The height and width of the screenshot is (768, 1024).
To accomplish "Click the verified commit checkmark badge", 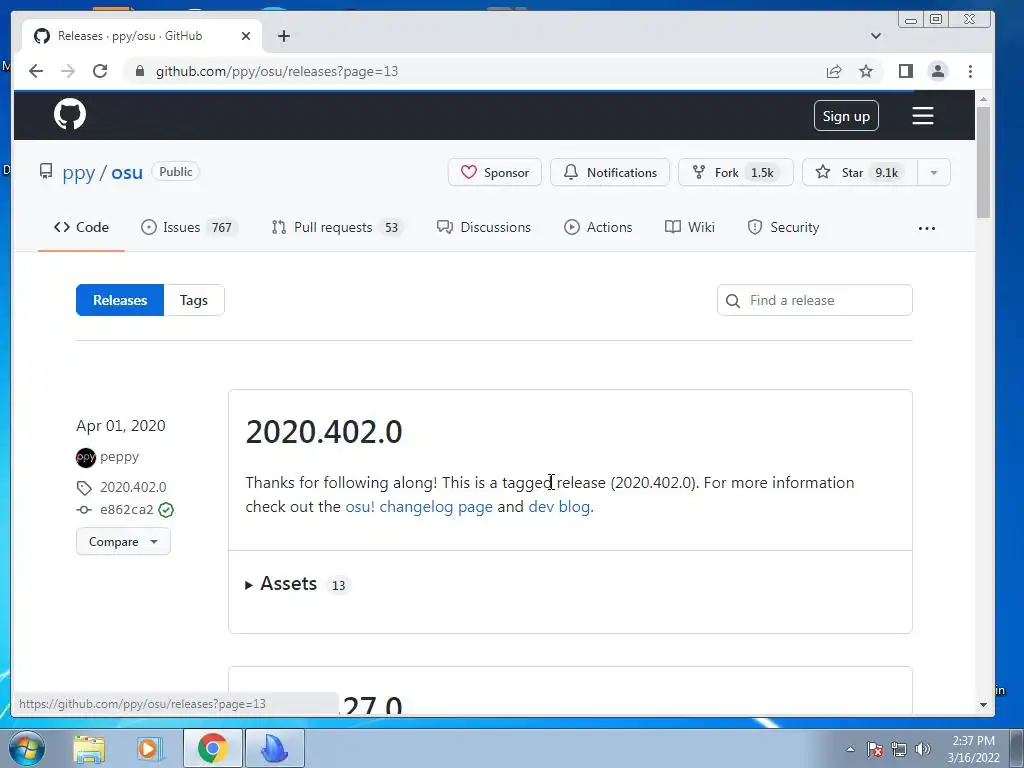I will tap(167, 510).
